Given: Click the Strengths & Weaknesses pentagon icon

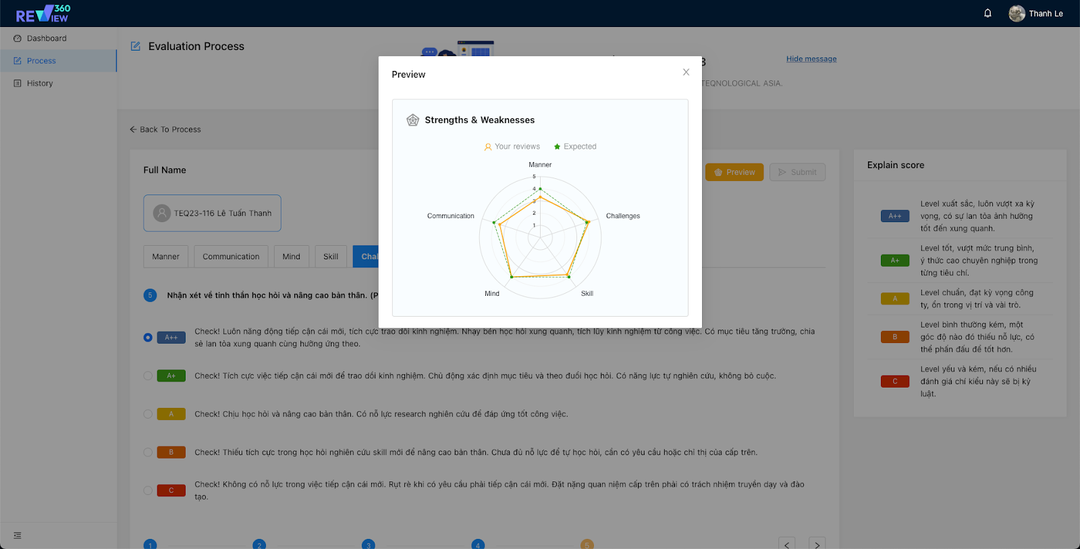Looking at the screenshot, I should pos(412,120).
